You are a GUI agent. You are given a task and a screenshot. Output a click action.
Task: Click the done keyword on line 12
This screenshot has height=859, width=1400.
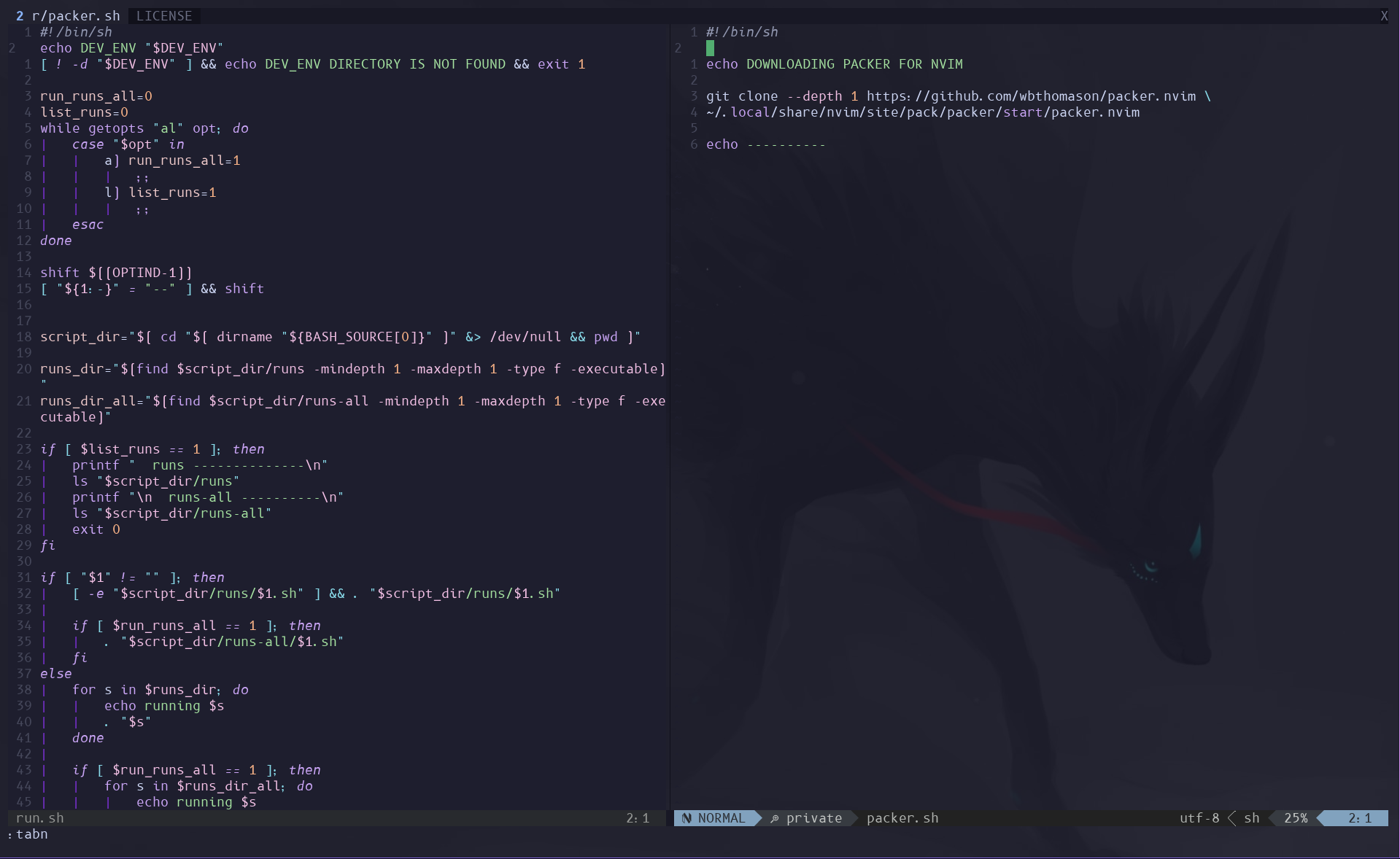click(x=56, y=241)
